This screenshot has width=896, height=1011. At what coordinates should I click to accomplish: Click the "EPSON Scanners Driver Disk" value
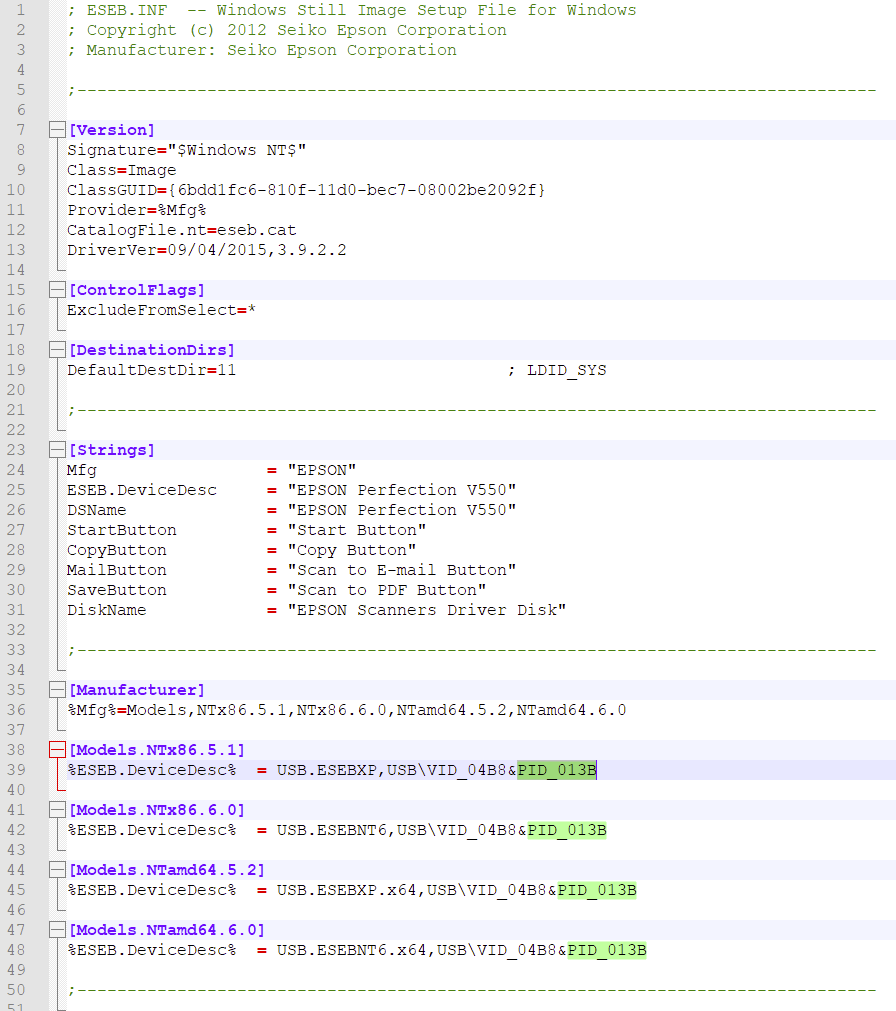(427, 609)
